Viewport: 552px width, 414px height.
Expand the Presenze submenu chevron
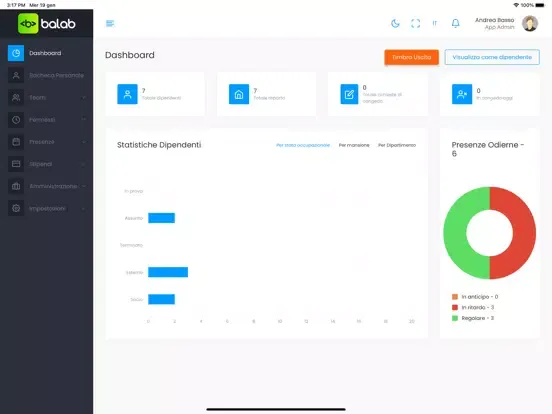83,142
